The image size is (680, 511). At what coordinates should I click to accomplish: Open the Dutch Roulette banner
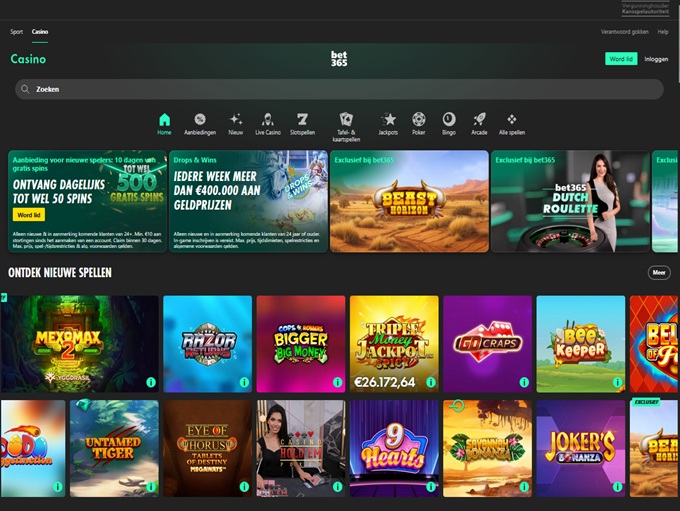[x=570, y=201]
